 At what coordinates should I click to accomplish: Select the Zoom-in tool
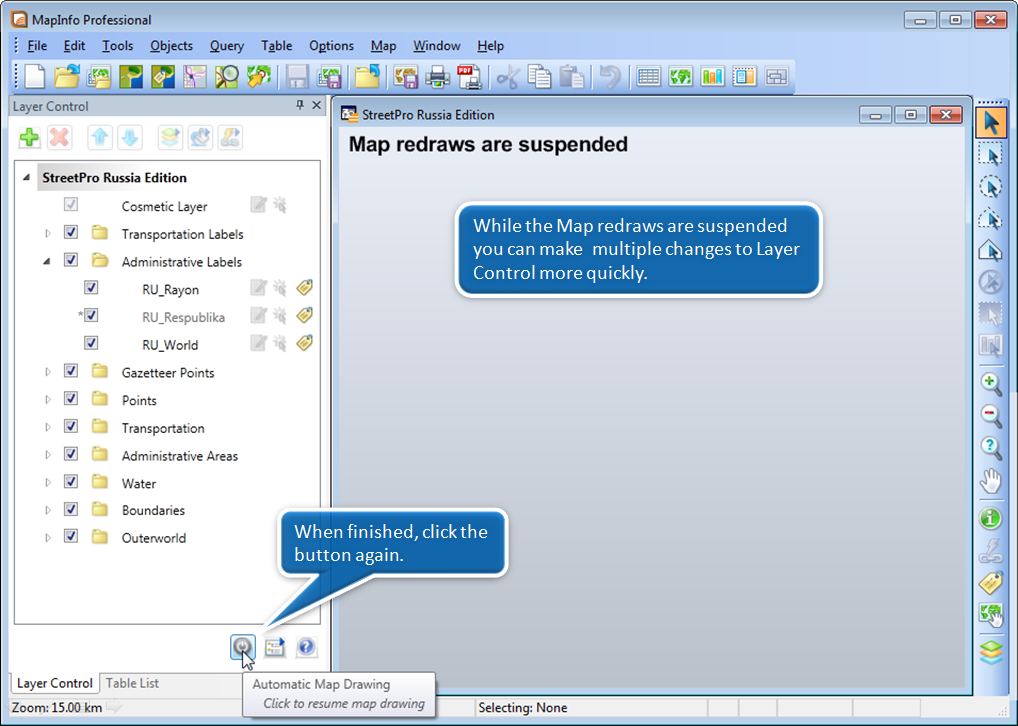[991, 384]
